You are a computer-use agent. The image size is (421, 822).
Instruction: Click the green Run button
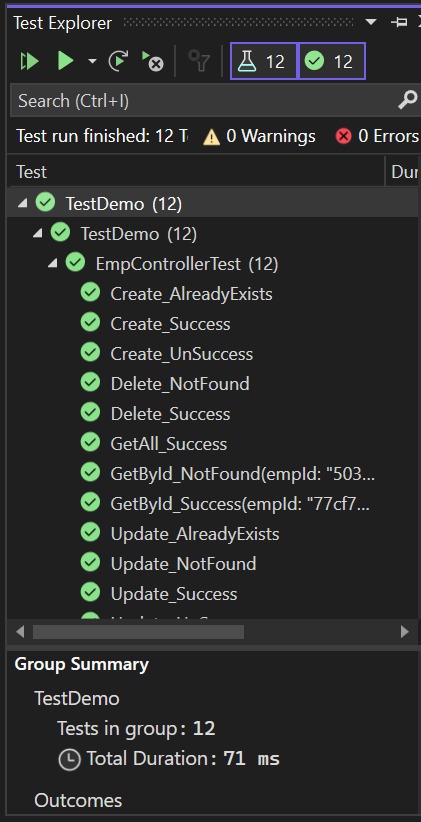(65, 61)
